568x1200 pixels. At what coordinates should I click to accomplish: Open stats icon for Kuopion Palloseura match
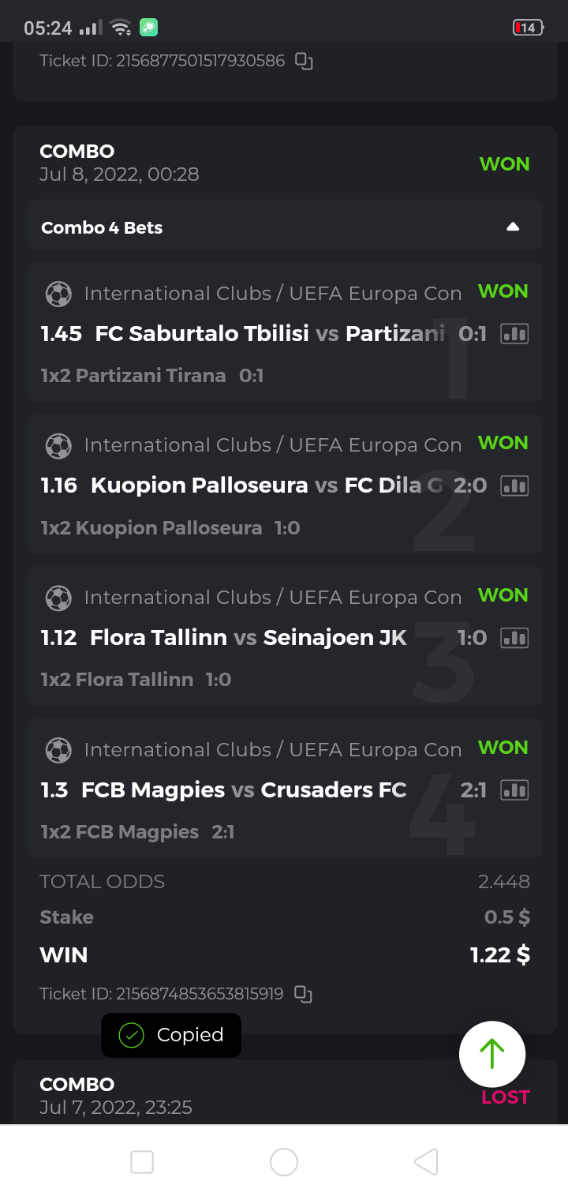514,486
